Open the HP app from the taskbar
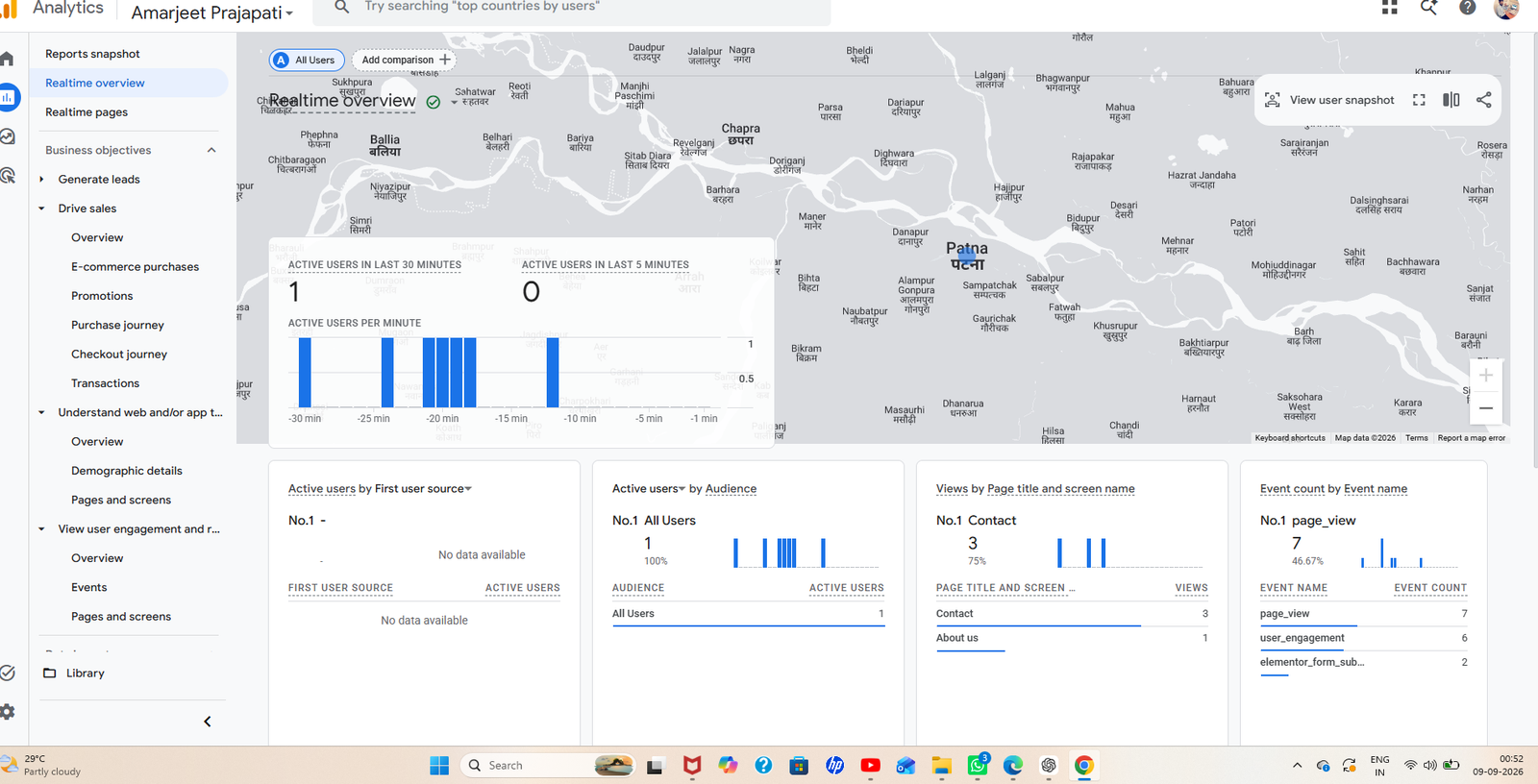The width and height of the screenshot is (1538, 784). point(834,766)
